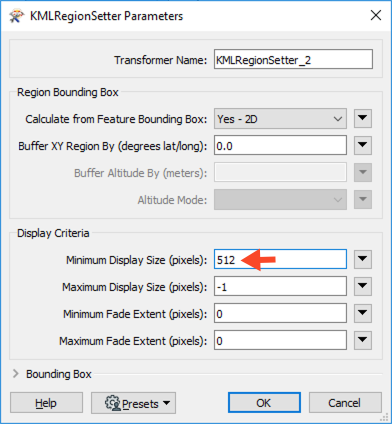Open arrow menu beside Minimum Fade Extent
This screenshot has height=424, width=392.
pyautogui.click(x=363, y=313)
